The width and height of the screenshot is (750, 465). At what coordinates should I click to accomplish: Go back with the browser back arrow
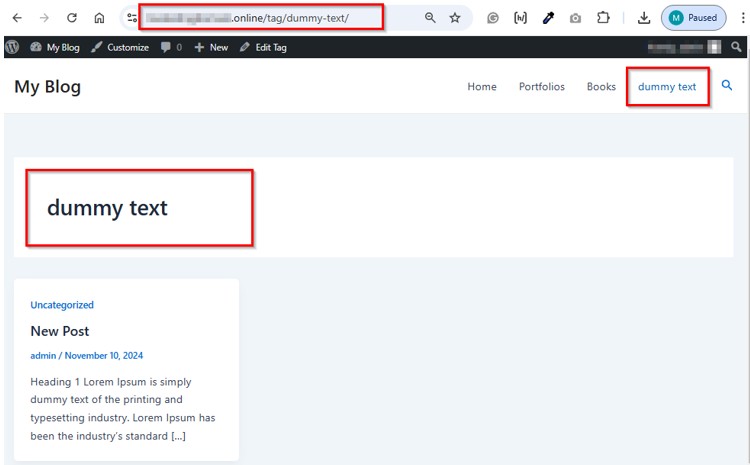tap(17, 18)
